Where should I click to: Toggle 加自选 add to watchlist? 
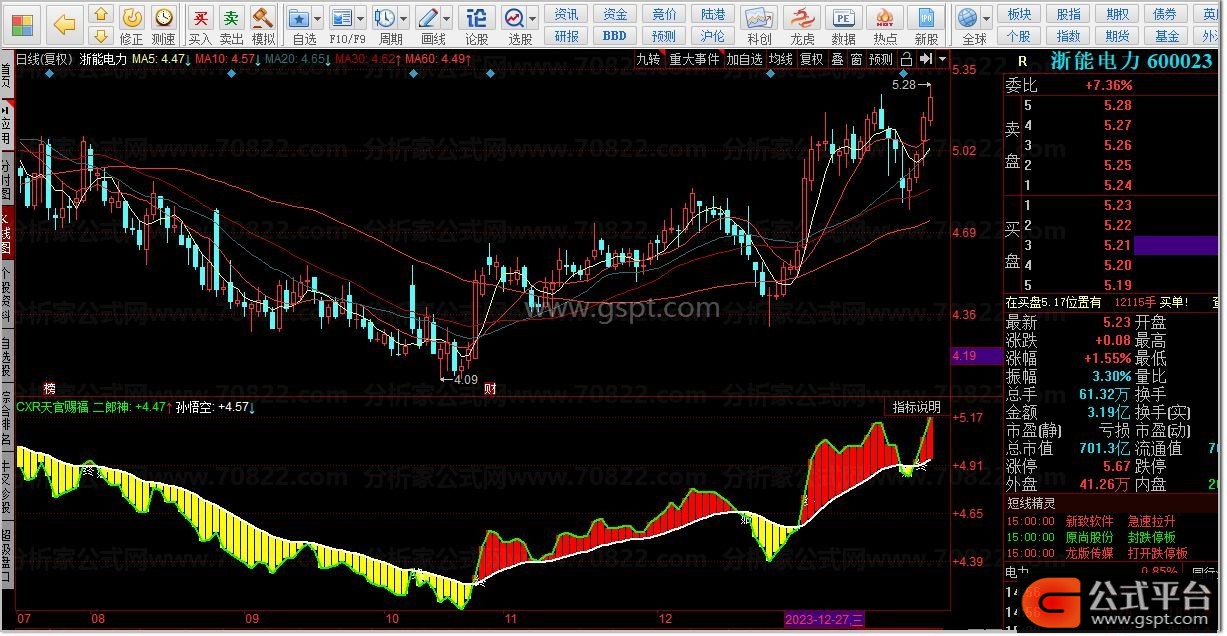[744, 59]
